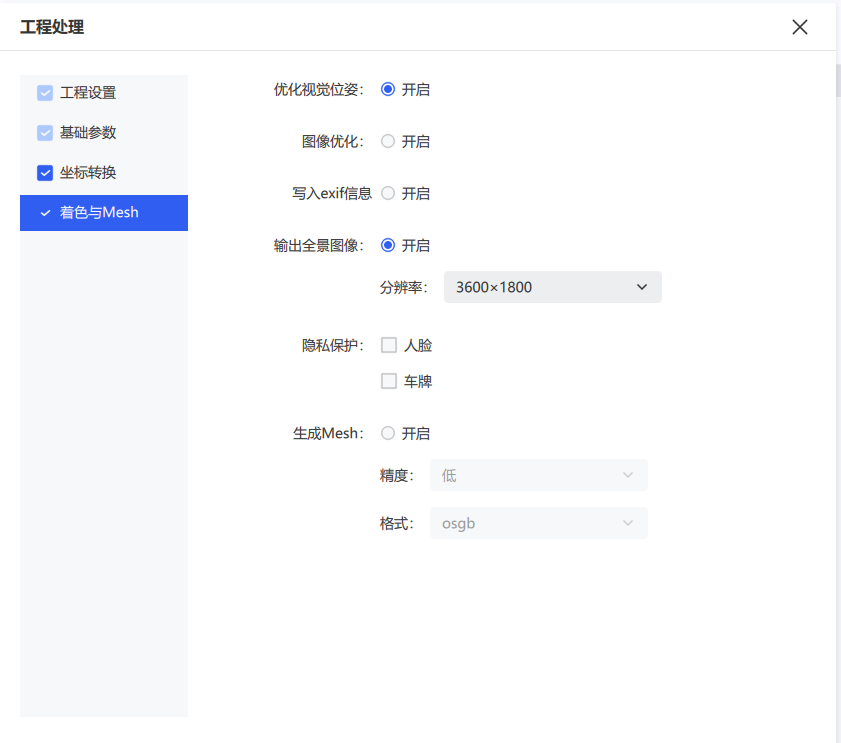Open the 坐标转换 section
The image size is (841, 743).
(x=88, y=173)
